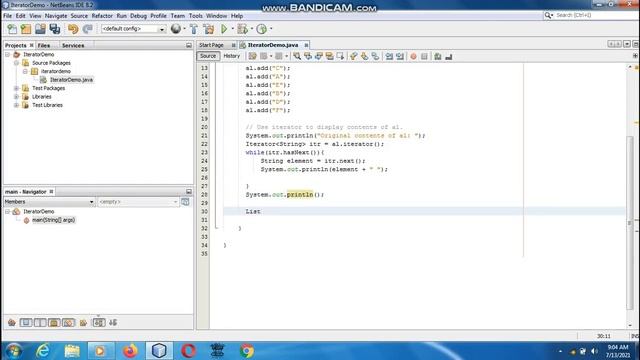Open Opera from the taskbar
This screenshot has width=640, height=360.
pos(188,351)
